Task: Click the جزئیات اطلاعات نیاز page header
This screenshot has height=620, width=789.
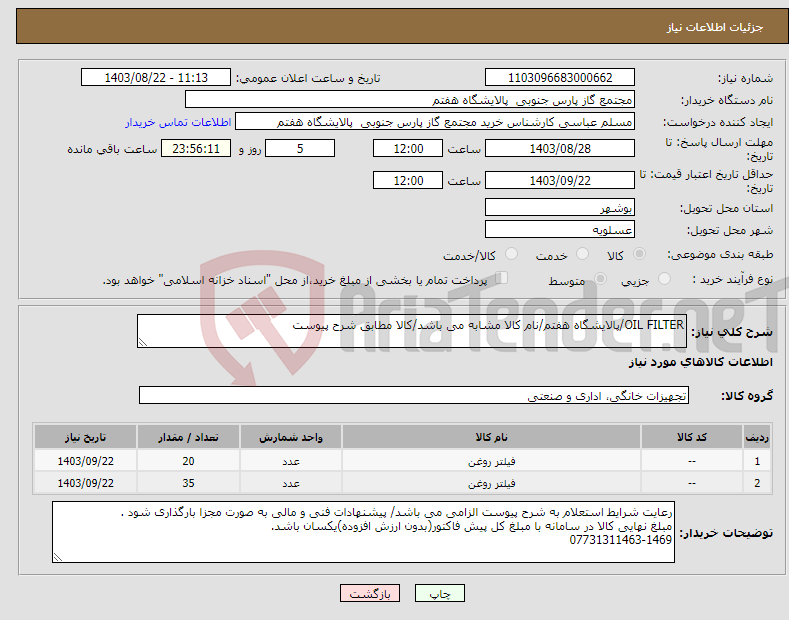Action: pyautogui.click(x=715, y=27)
